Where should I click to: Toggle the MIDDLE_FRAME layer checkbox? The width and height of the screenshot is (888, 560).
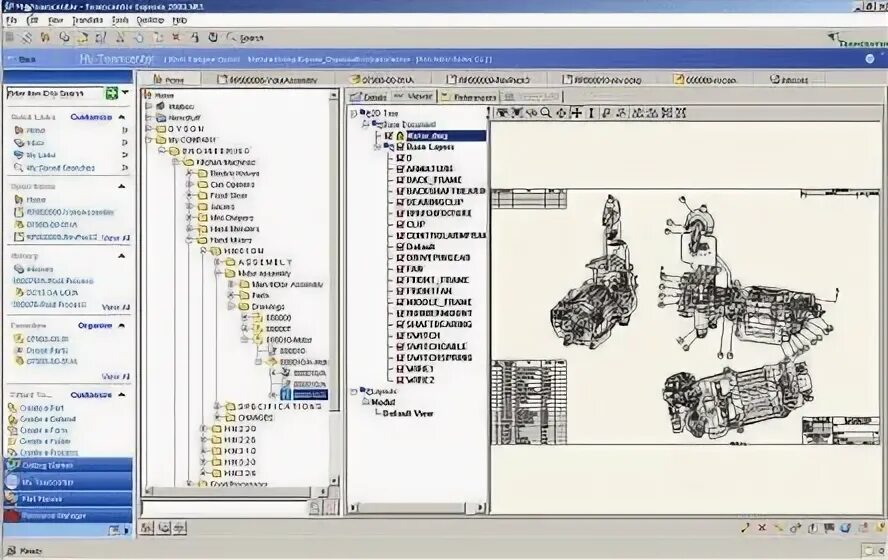[400, 302]
